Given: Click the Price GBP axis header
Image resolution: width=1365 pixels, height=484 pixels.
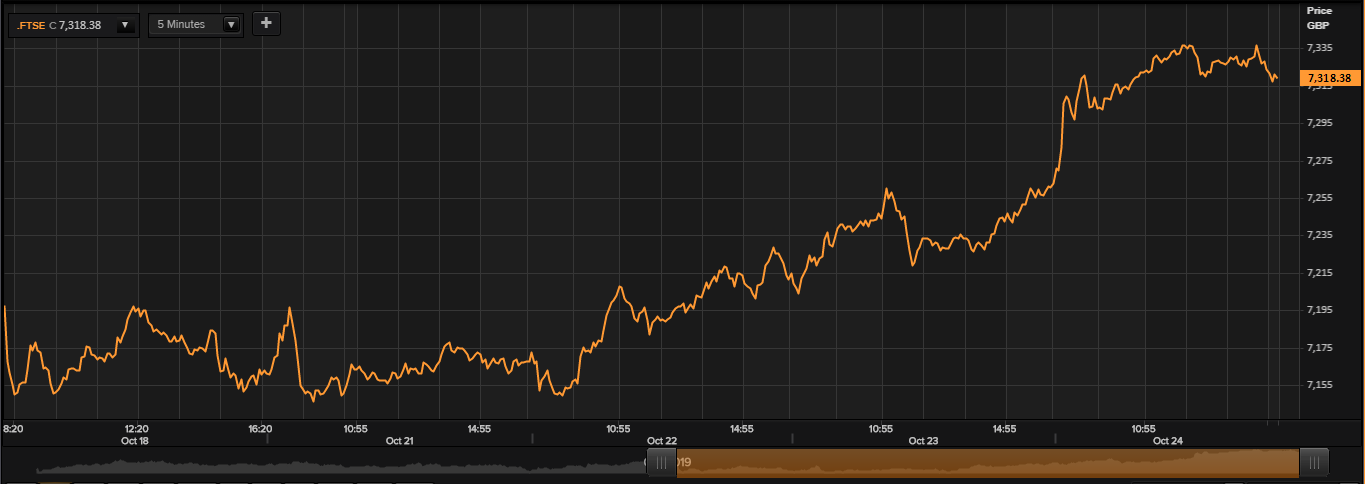Looking at the screenshot, I should coord(1319,17).
